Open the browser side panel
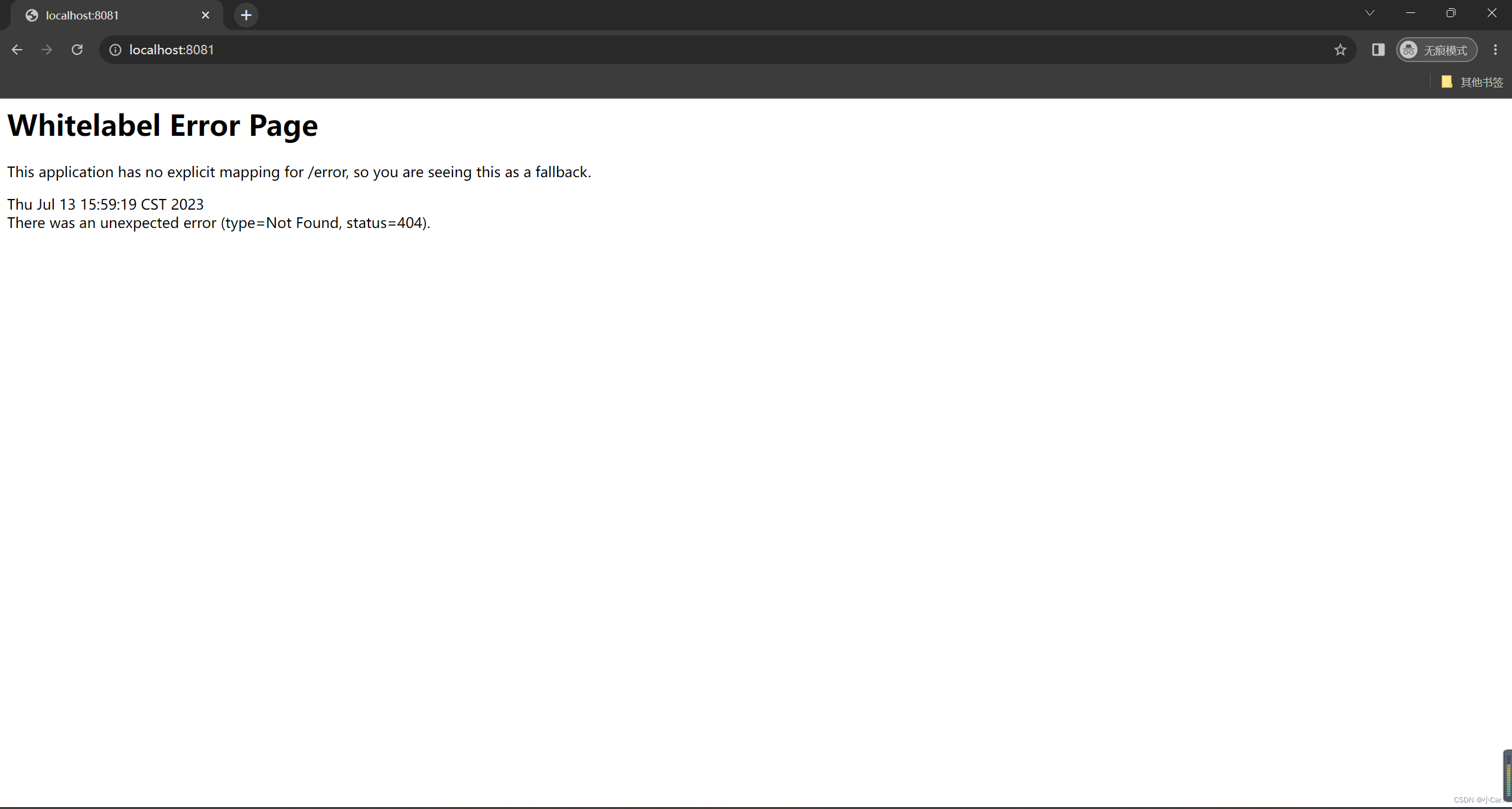Viewport: 1512px width, 809px height. tap(1378, 50)
